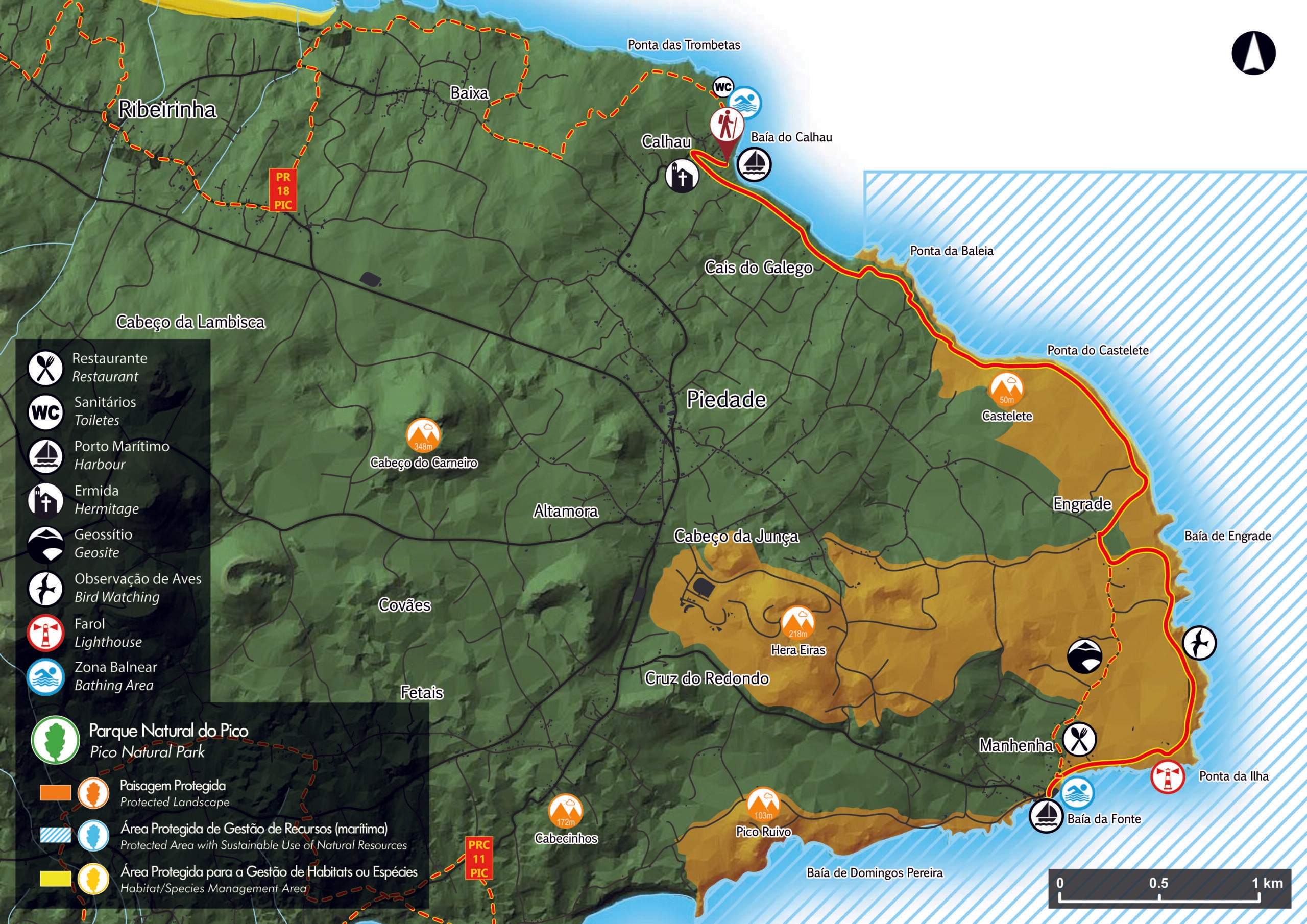Click the WC icon near Ponta das Trombetas

(723, 87)
